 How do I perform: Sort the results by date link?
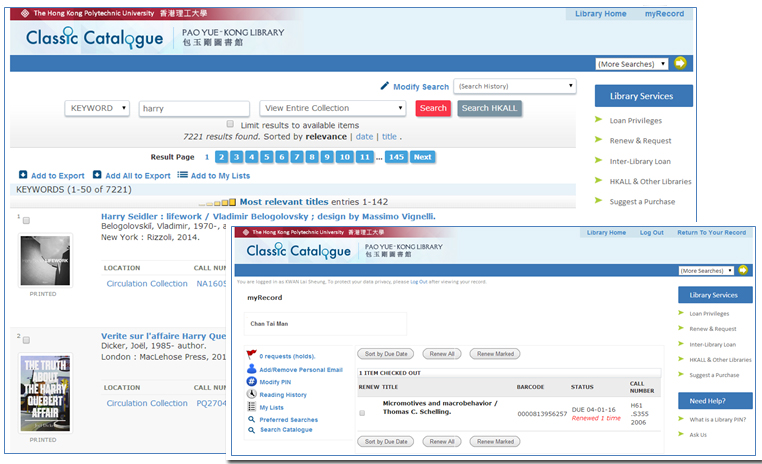coord(364,137)
